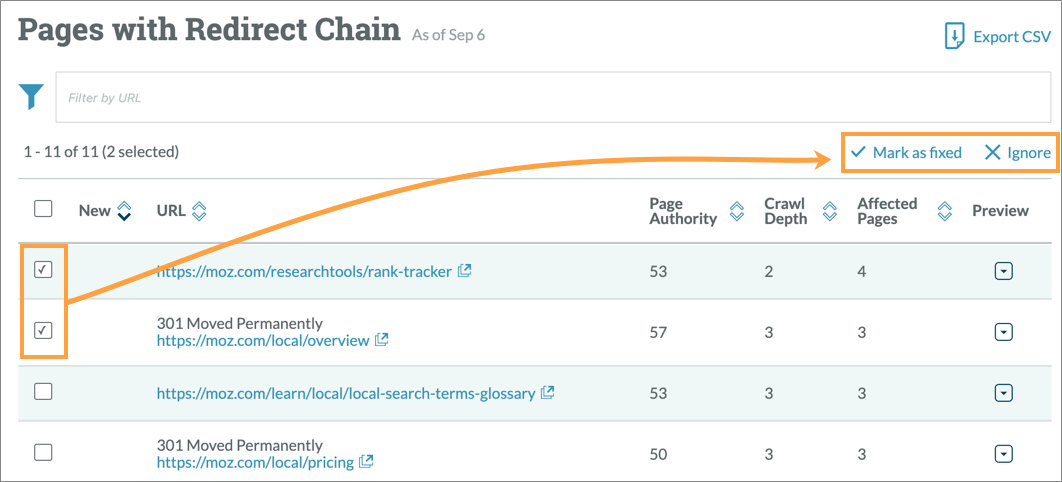This screenshot has height=482, width=1062.
Task: Open local/pricing external link icon
Action: tap(366, 461)
